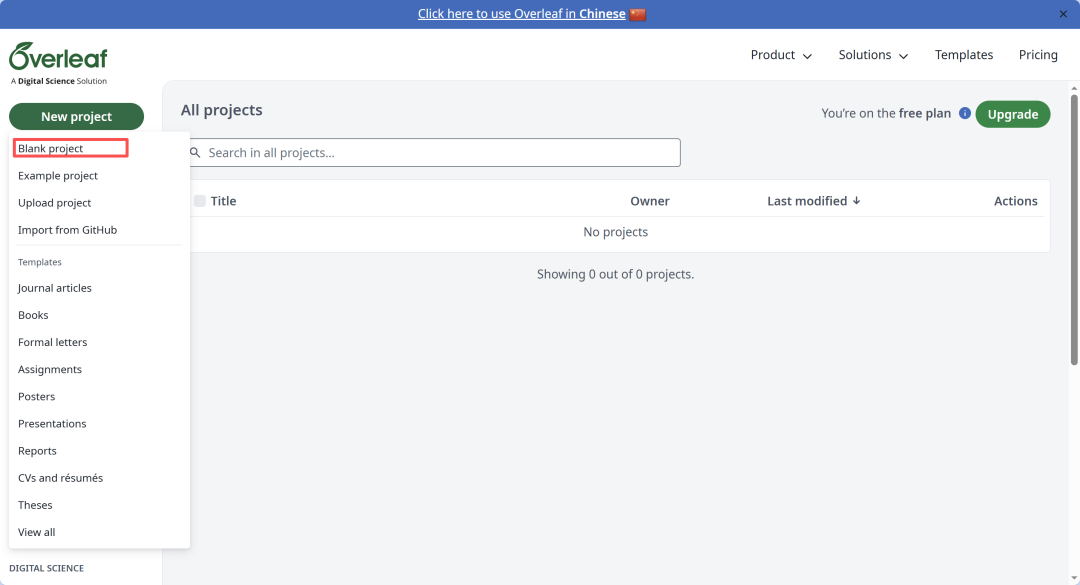Click the New project button

(x=76, y=117)
